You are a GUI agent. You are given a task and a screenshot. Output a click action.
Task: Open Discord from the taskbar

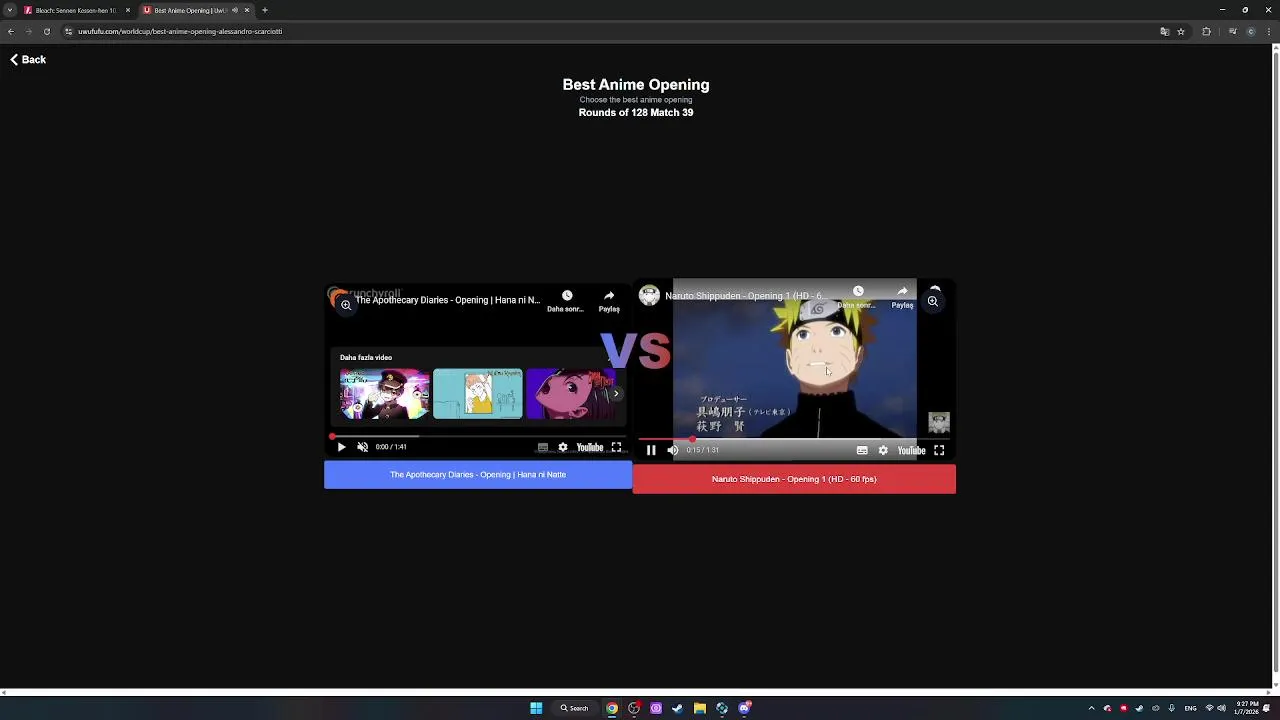tap(744, 708)
